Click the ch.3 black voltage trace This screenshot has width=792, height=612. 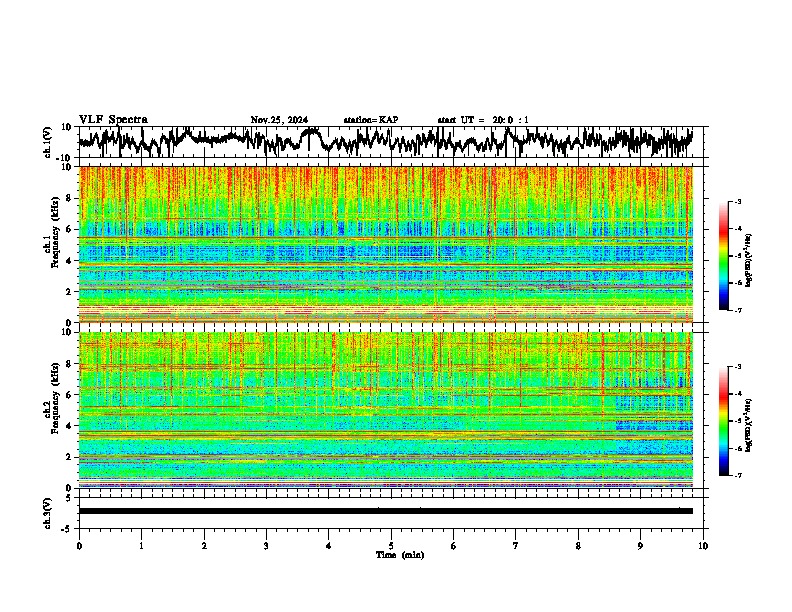pos(385,511)
